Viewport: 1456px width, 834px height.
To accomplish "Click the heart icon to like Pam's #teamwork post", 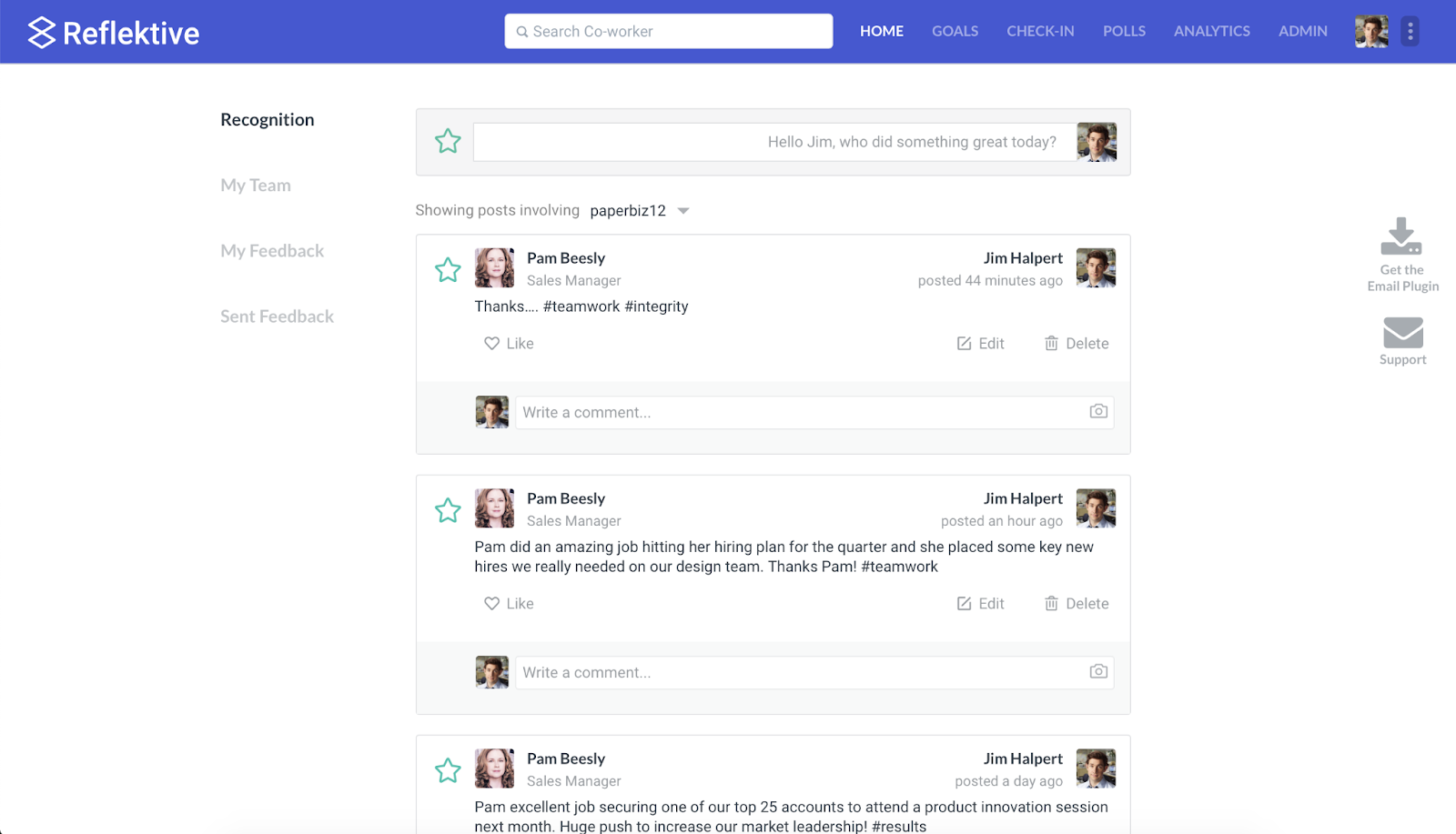I will pyautogui.click(x=490, y=343).
